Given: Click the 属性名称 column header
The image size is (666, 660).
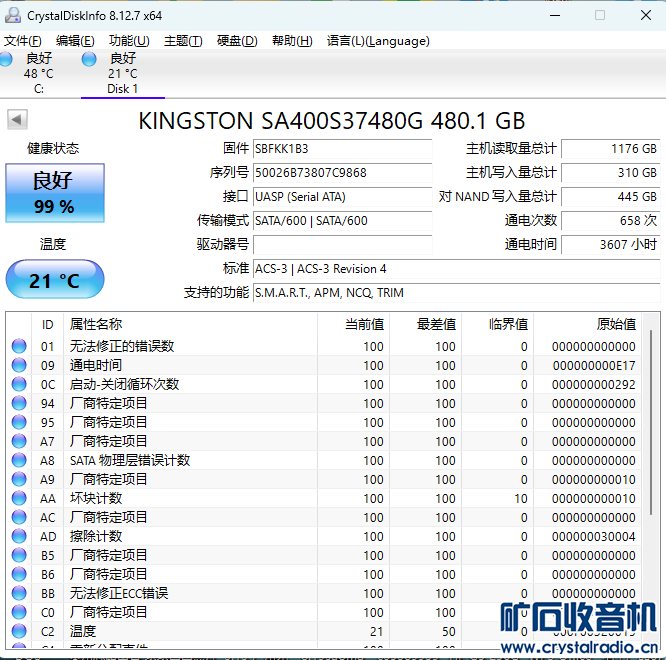Looking at the screenshot, I should (x=96, y=324).
